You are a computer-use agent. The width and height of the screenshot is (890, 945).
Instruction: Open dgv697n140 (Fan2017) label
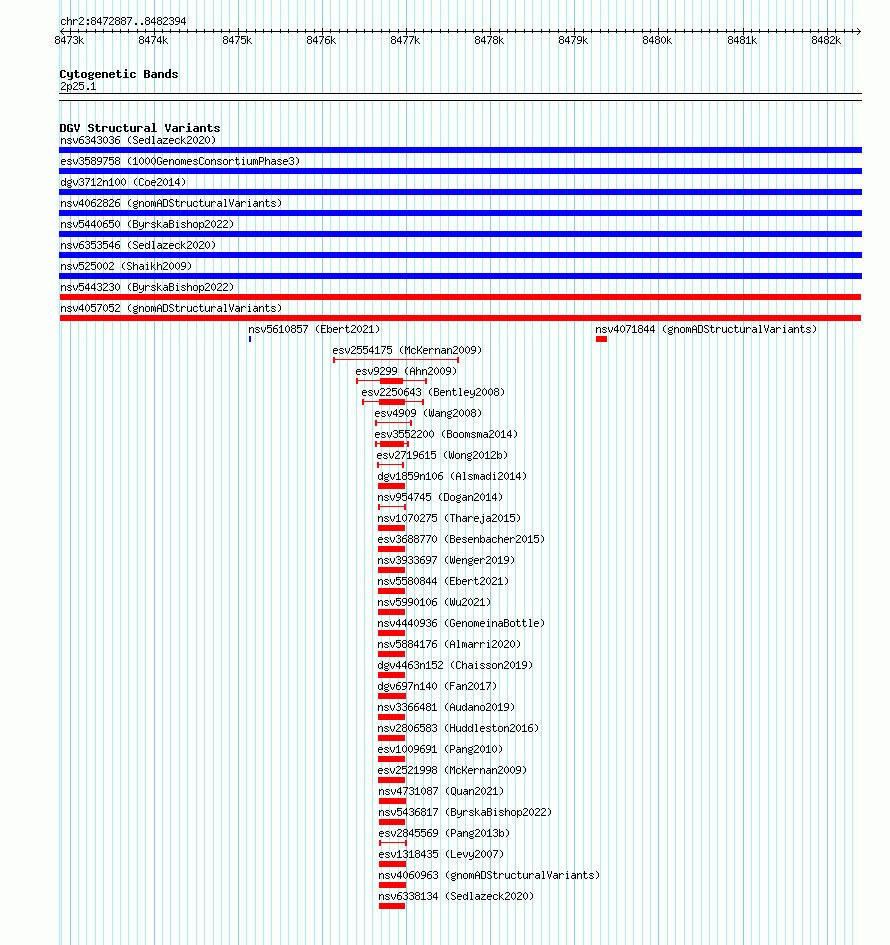[437, 686]
